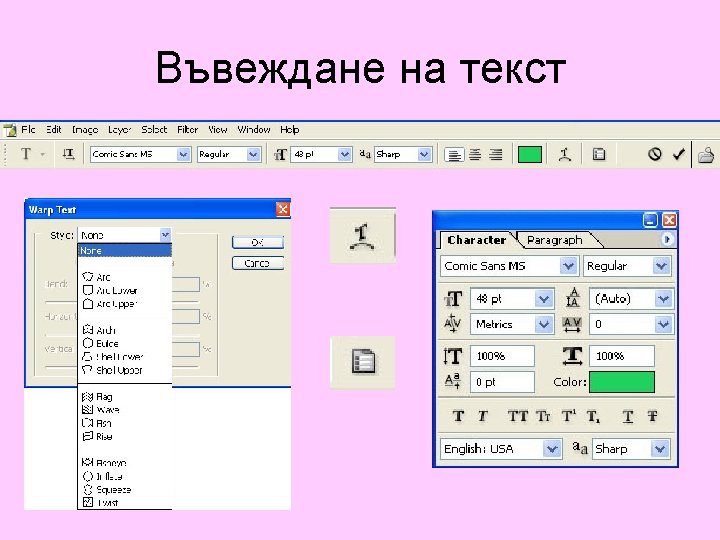Open Color swatch in Character panel

pos(622,382)
